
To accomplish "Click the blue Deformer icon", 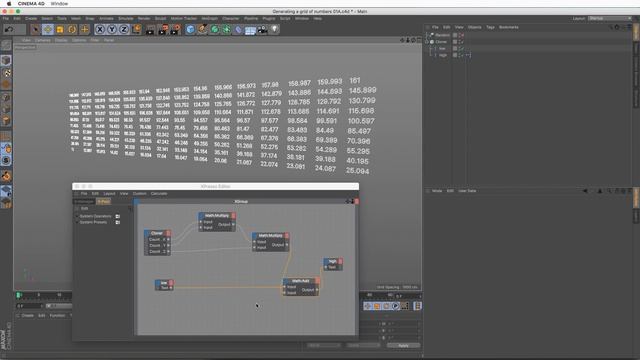I will [x=238, y=29].
